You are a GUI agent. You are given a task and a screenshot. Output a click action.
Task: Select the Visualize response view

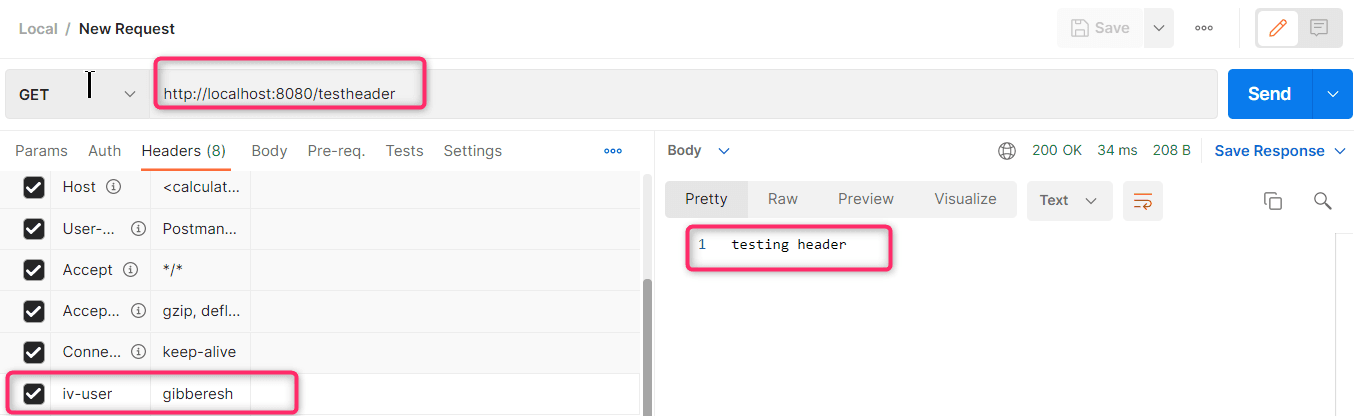pos(965,199)
